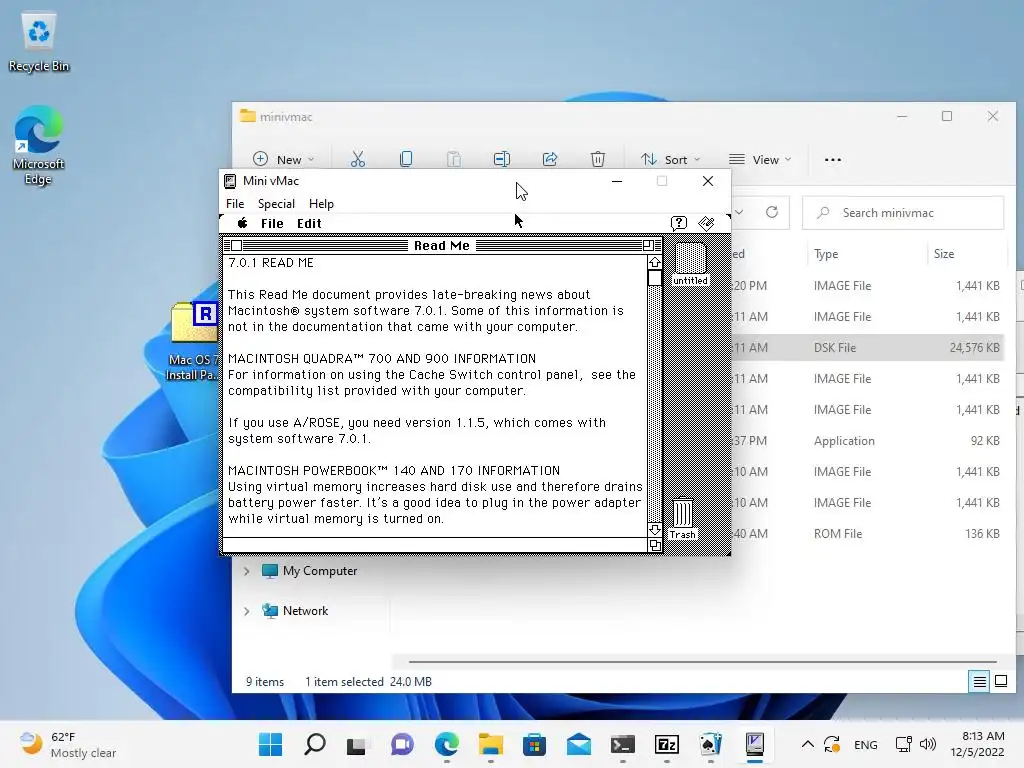1024x768 pixels.
Task: Sort by the Type column header
Action: [825, 254]
